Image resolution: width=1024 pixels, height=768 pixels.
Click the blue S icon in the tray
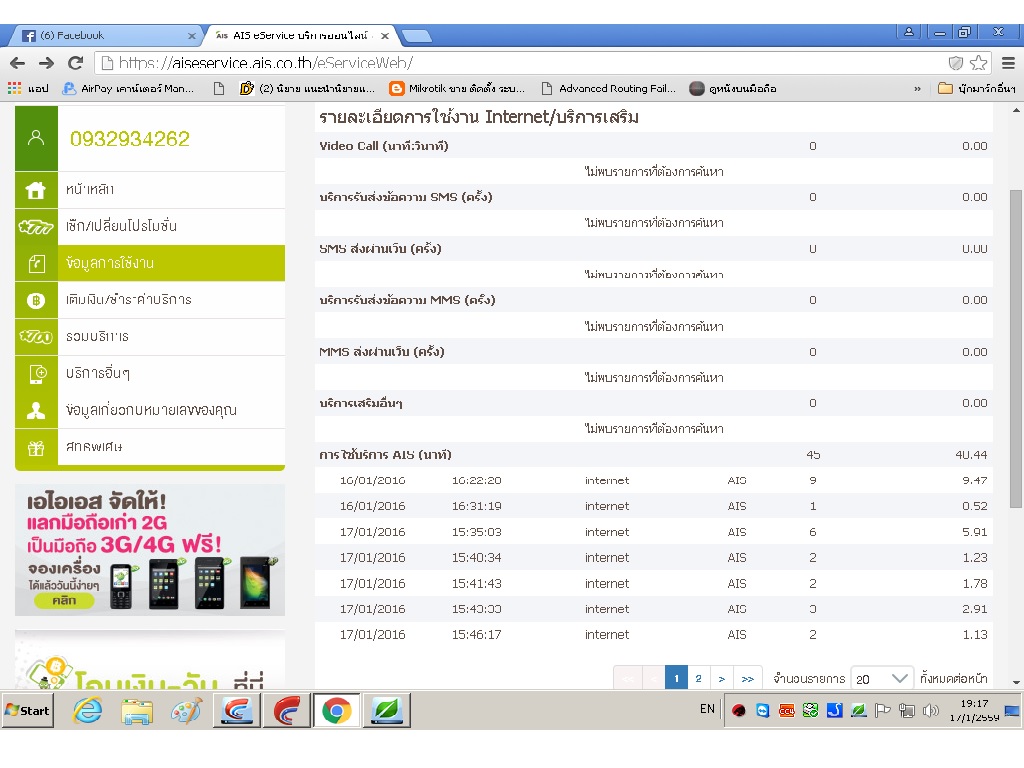tap(835, 710)
